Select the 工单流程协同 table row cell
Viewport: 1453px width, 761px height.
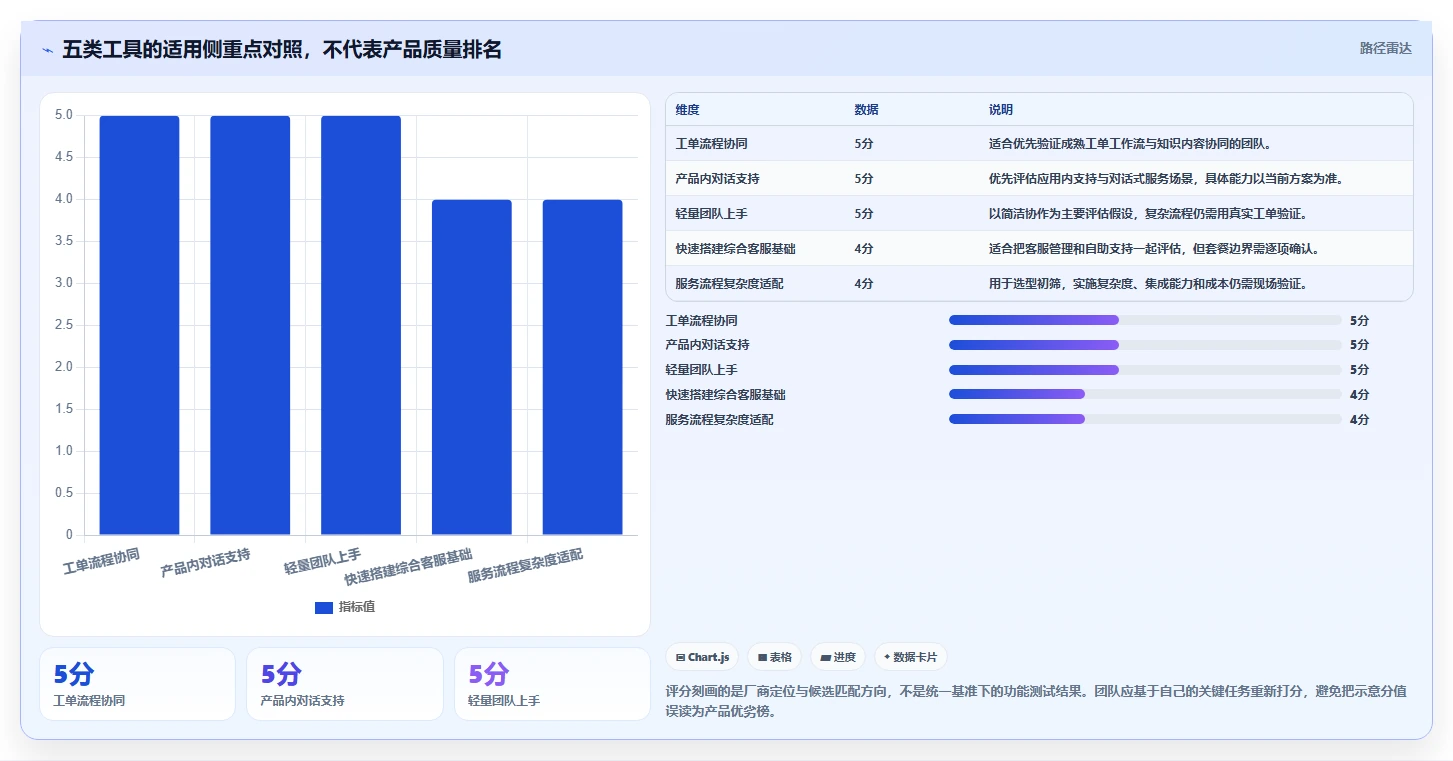[712, 144]
